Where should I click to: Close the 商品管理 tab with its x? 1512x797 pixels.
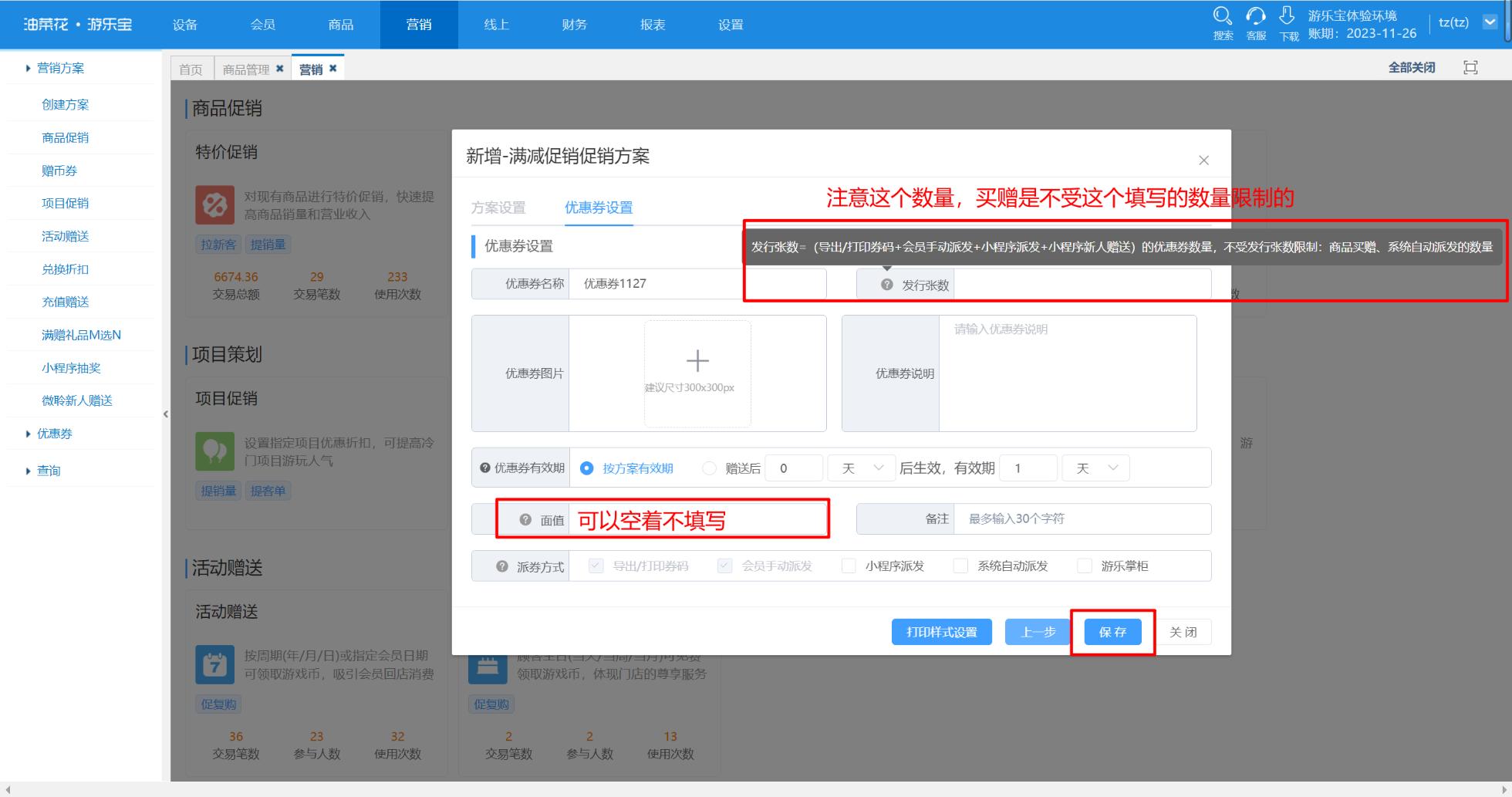(280, 69)
